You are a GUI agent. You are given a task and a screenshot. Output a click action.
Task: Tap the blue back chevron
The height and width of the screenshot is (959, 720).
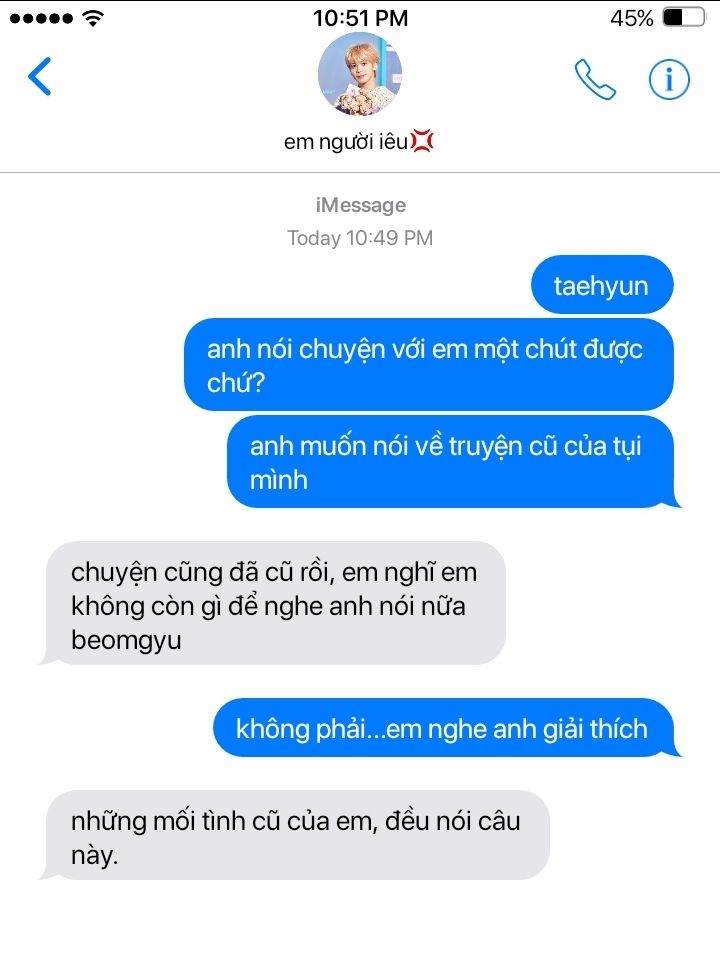pyautogui.click(x=40, y=76)
